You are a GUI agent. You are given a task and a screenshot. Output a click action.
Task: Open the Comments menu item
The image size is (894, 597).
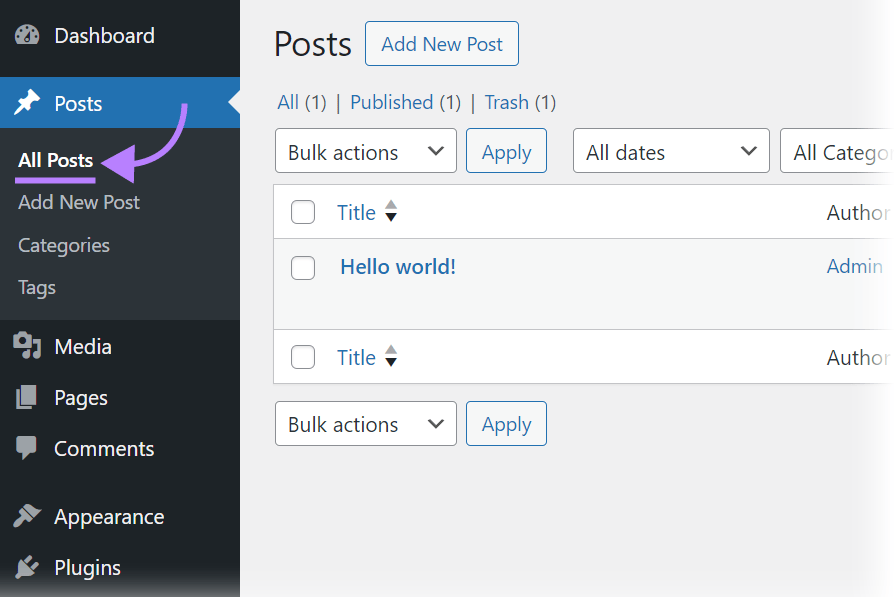104,449
